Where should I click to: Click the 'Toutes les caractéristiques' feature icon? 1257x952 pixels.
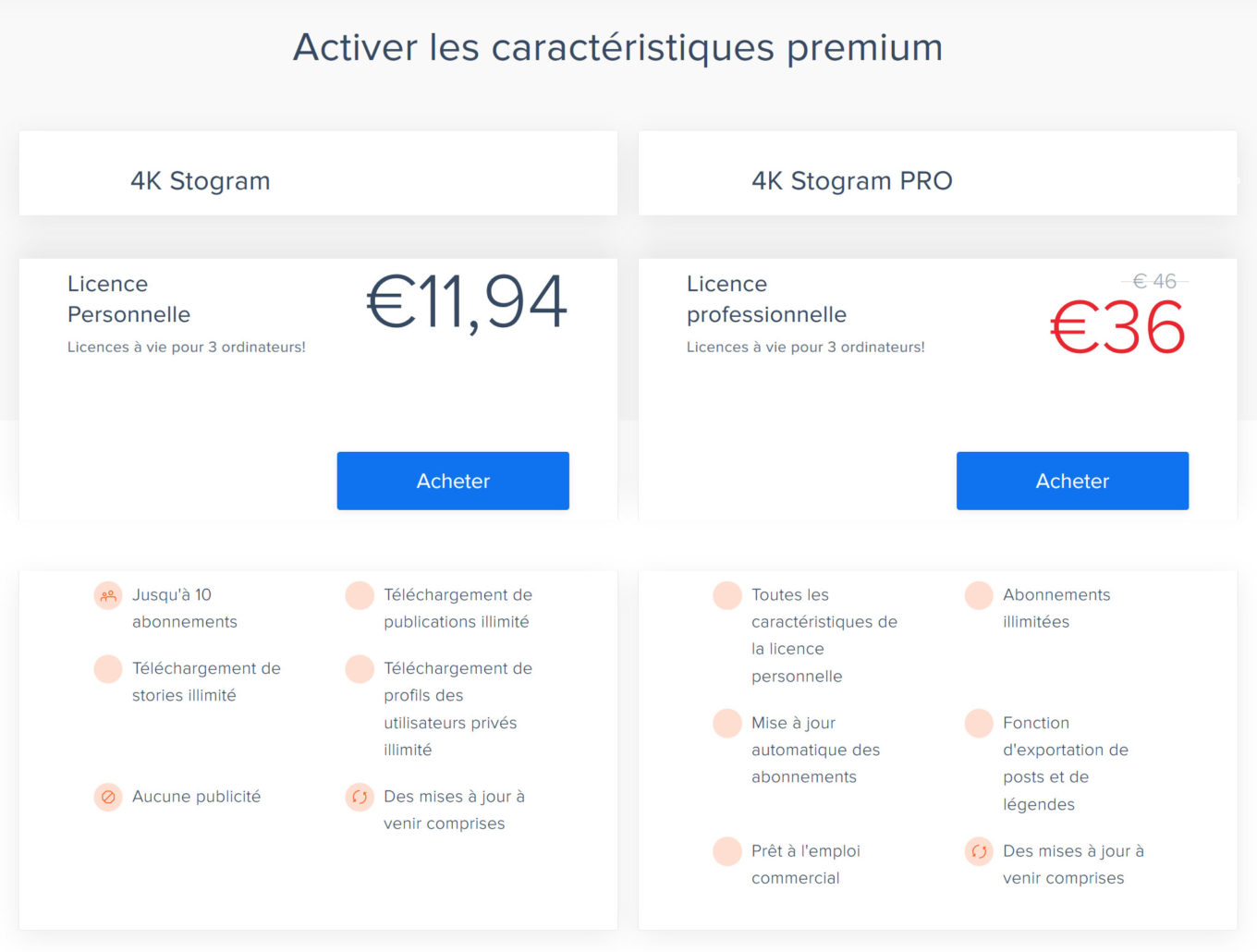tap(726, 595)
